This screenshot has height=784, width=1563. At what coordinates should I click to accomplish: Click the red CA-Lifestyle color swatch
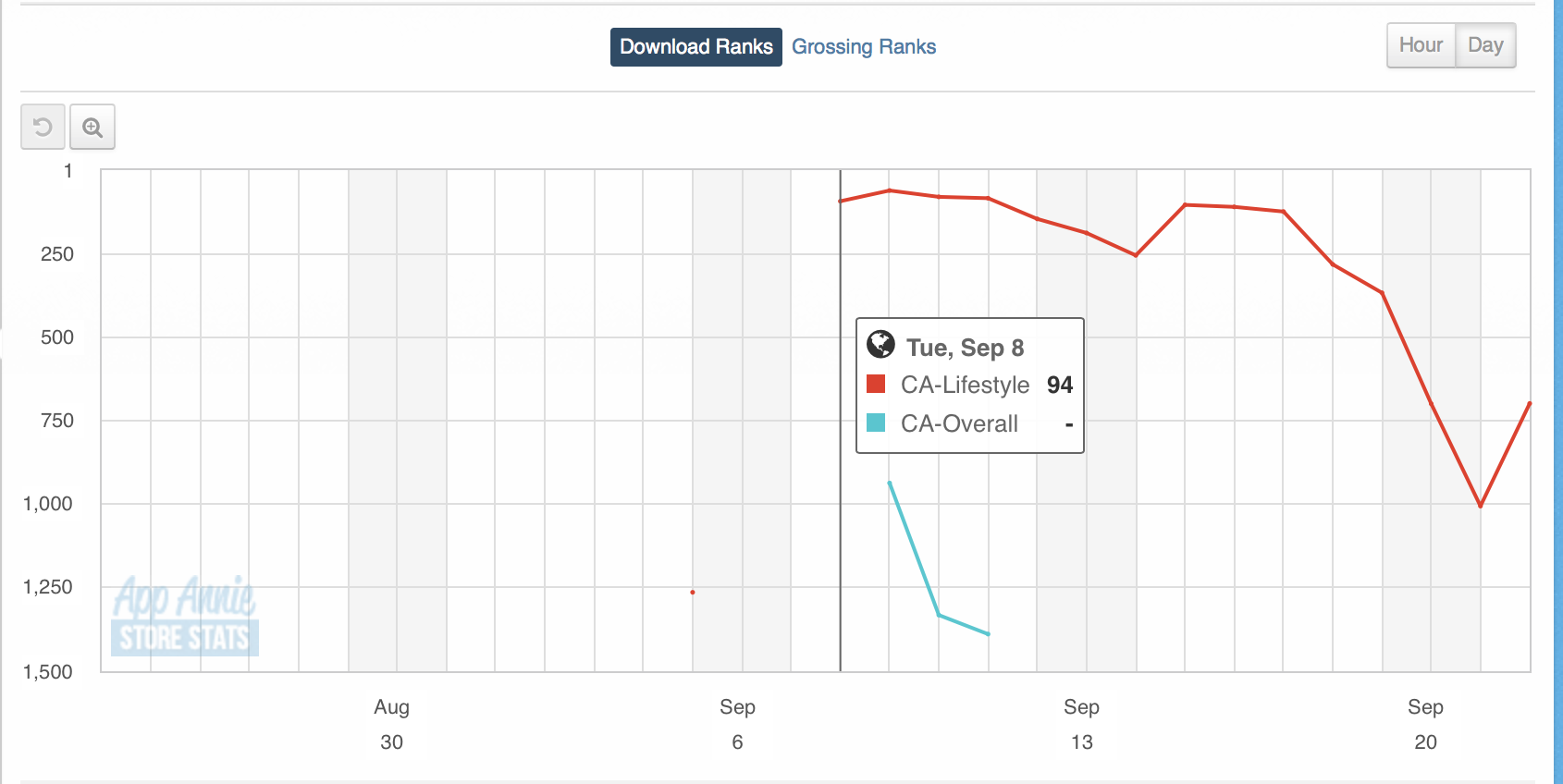[876, 385]
